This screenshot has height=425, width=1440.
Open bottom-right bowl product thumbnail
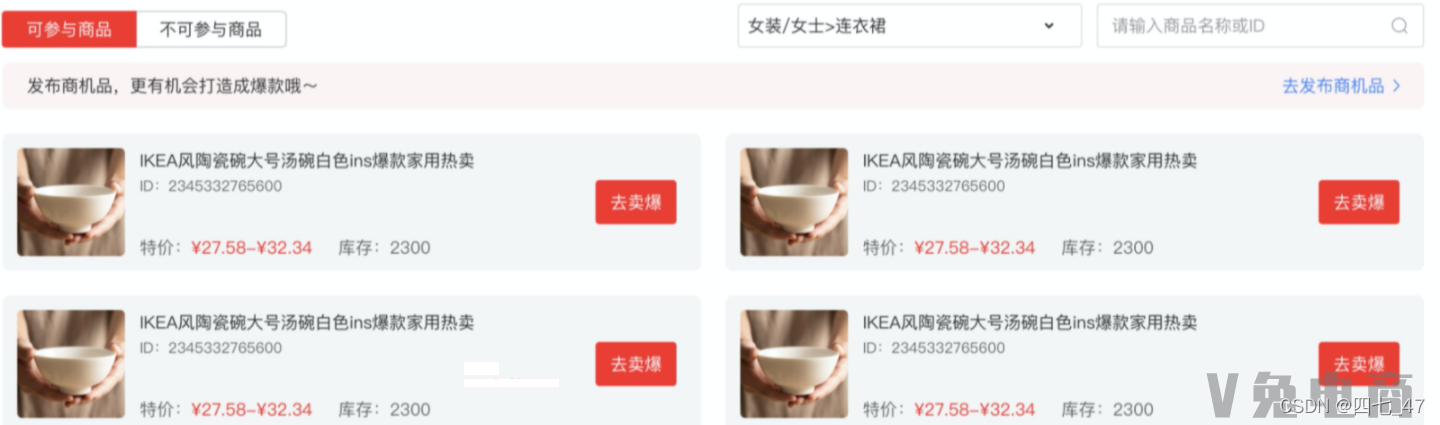[x=794, y=364]
